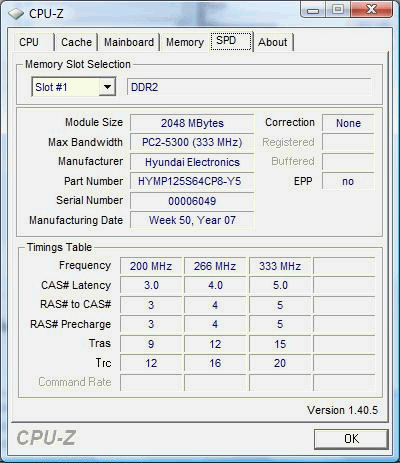Click Tras value 15
This screenshot has width=400, height=463.
click(x=280, y=344)
